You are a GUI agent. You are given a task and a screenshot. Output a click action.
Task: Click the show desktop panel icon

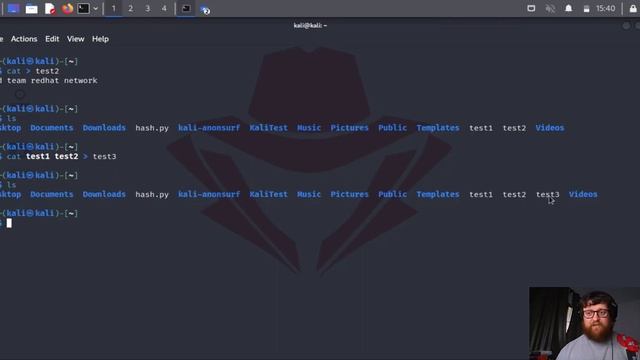13,9
